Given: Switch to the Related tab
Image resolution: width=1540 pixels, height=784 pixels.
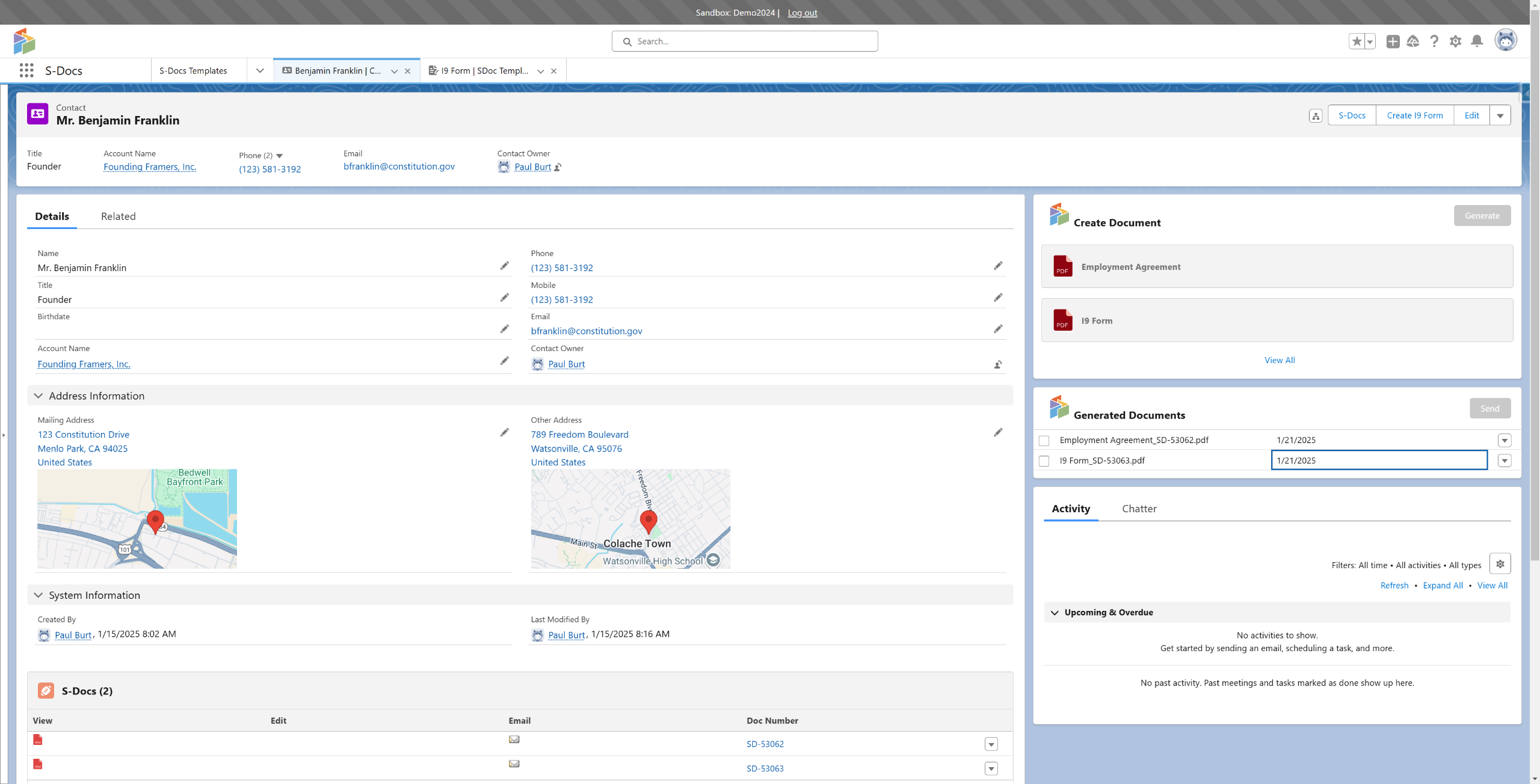Looking at the screenshot, I should [x=118, y=216].
